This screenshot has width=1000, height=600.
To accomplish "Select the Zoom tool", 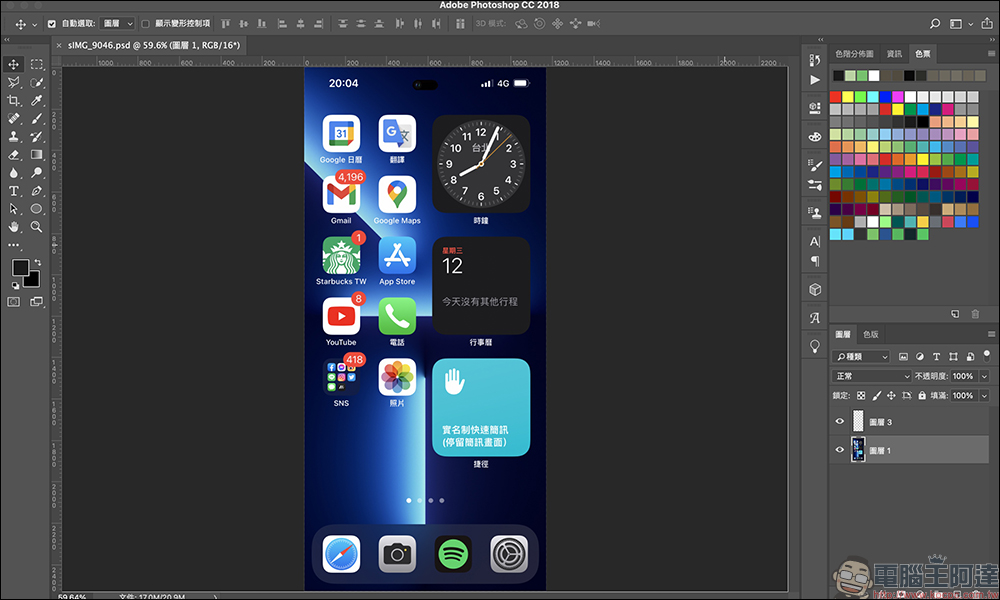I will (37, 226).
